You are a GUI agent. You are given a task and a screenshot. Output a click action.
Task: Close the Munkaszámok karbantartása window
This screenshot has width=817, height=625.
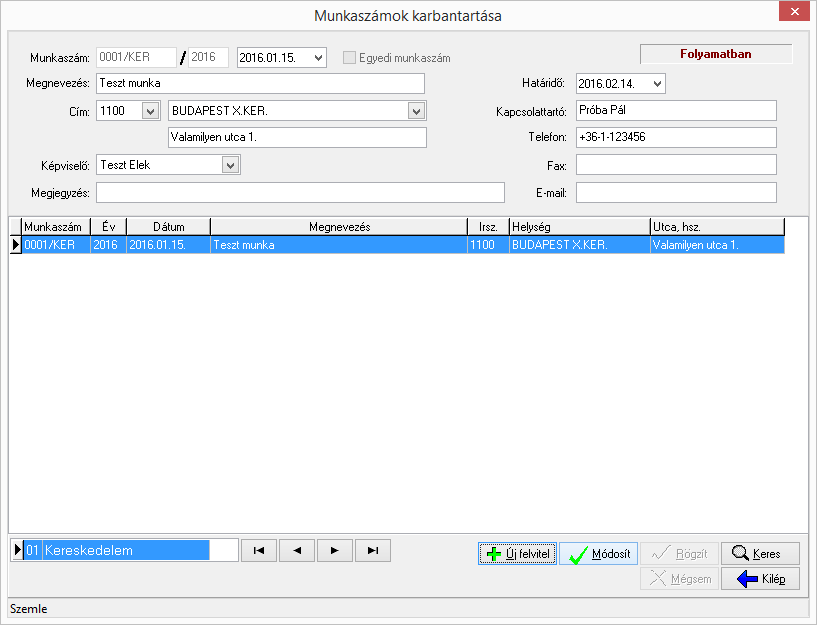tap(795, 11)
